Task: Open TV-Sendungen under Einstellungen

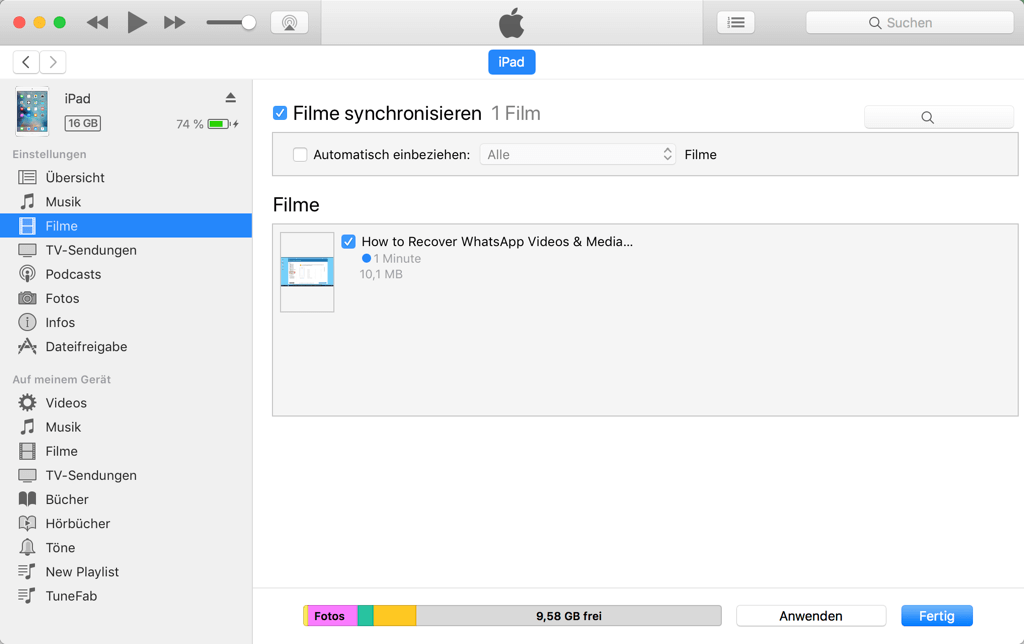Action: click(x=126, y=250)
